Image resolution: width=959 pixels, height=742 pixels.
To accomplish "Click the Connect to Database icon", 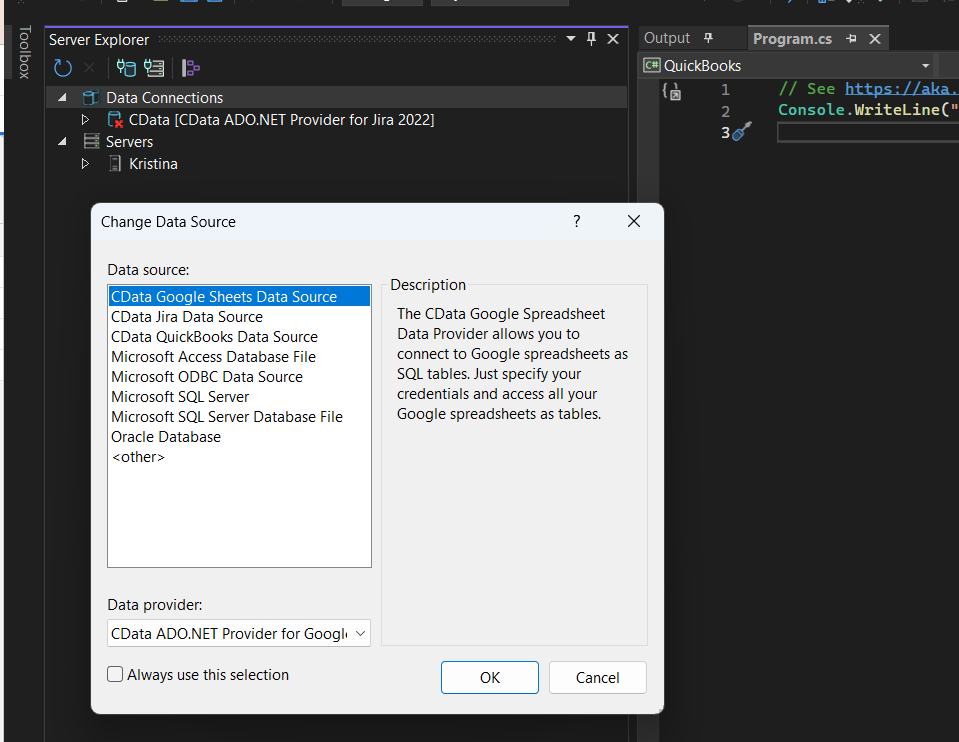I will click(126, 68).
